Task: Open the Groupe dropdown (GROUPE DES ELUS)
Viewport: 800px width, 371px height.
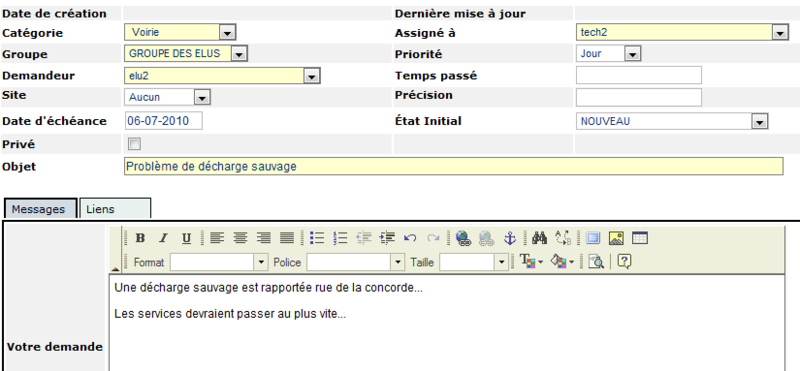Action: click(x=186, y=54)
